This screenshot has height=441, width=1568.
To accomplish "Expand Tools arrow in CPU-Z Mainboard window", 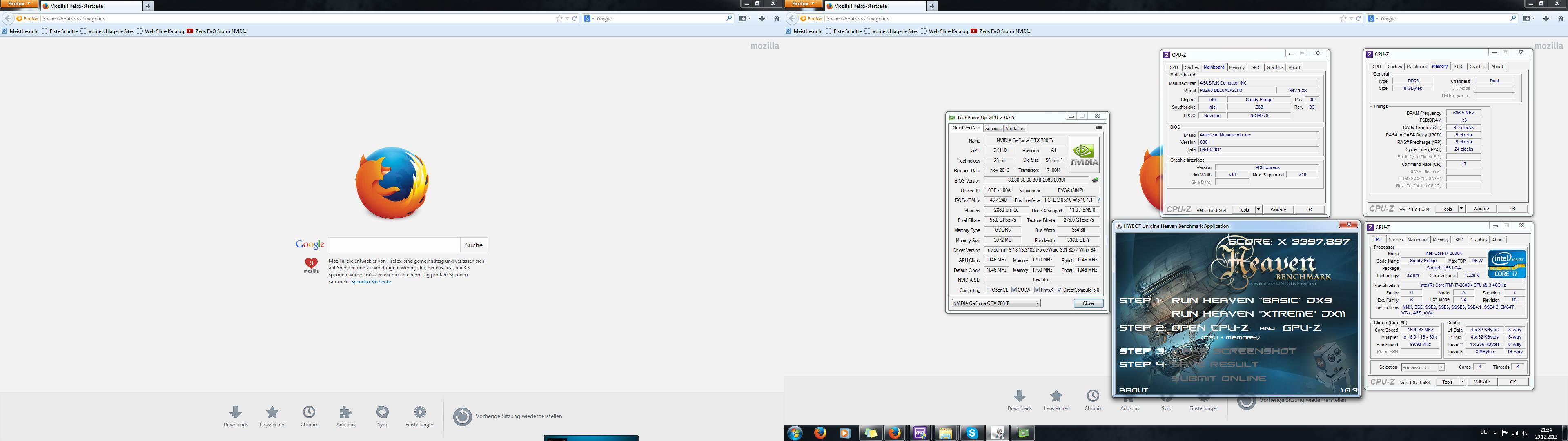I will point(1259,209).
